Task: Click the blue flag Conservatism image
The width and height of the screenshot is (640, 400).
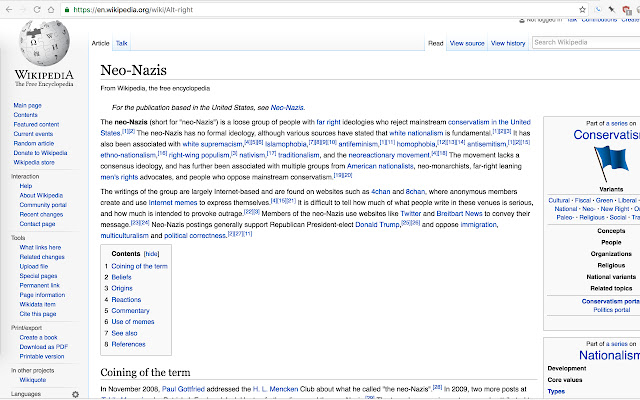Action: [611, 163]
